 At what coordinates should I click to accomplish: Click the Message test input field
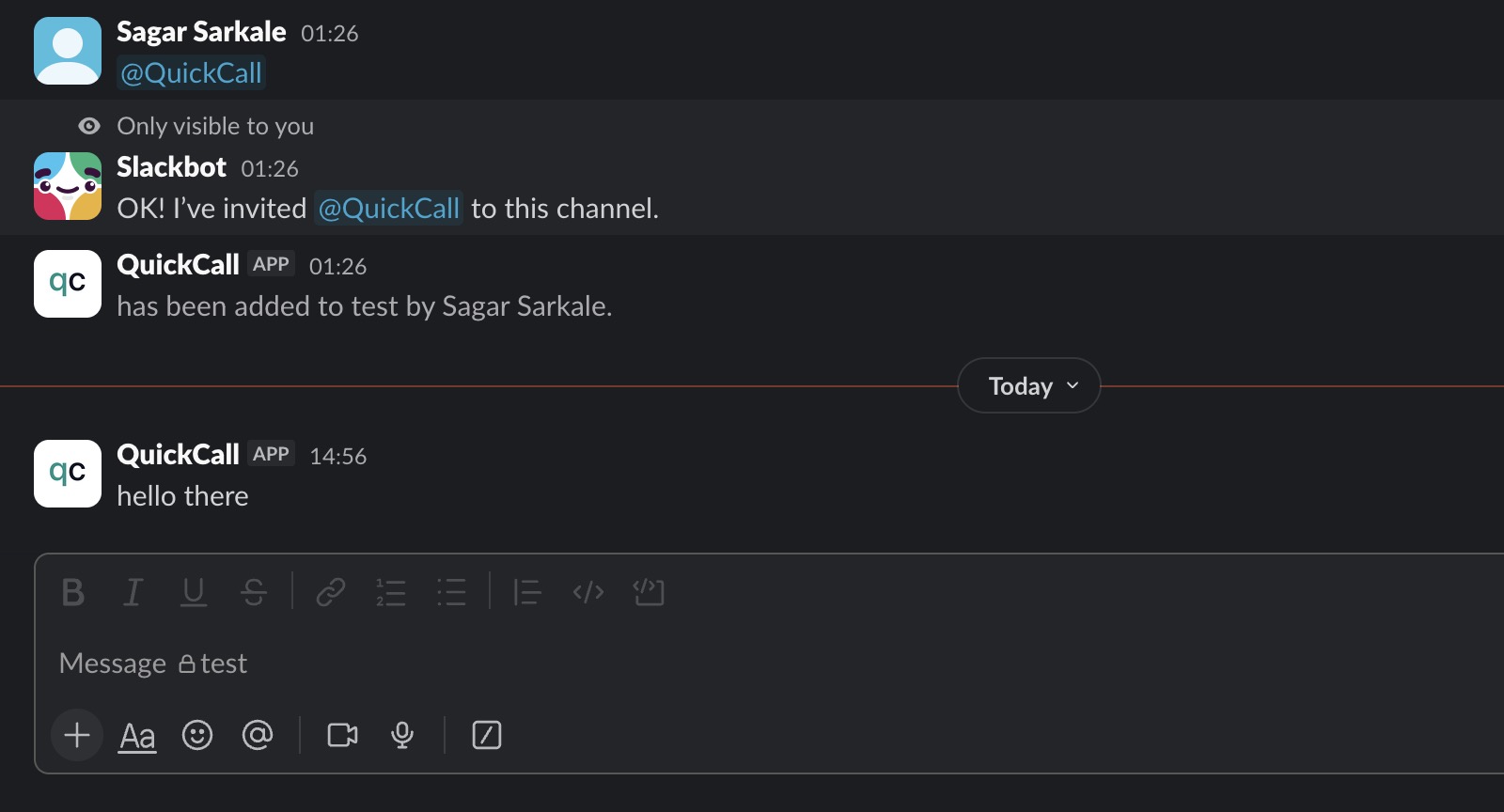(x=658, y=664)
